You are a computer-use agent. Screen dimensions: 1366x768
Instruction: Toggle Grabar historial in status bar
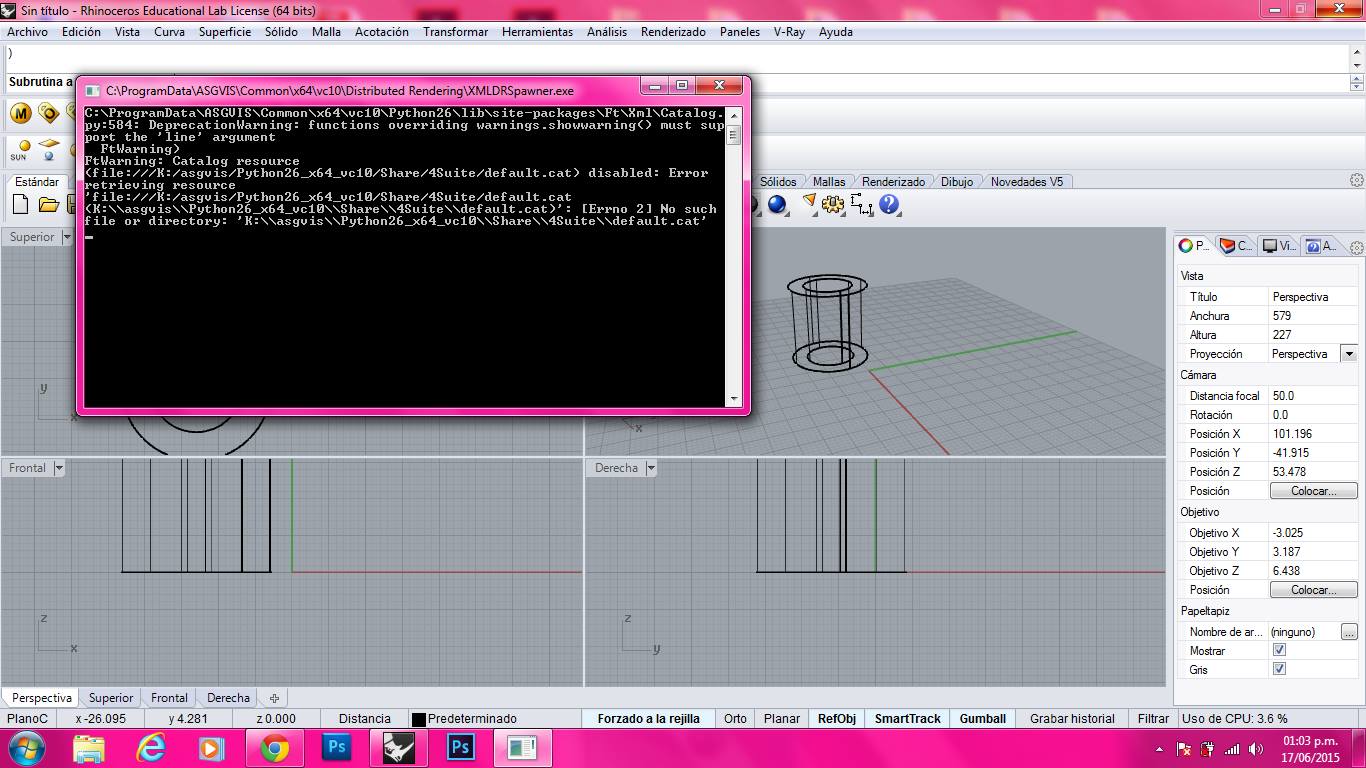point(1072,718)
